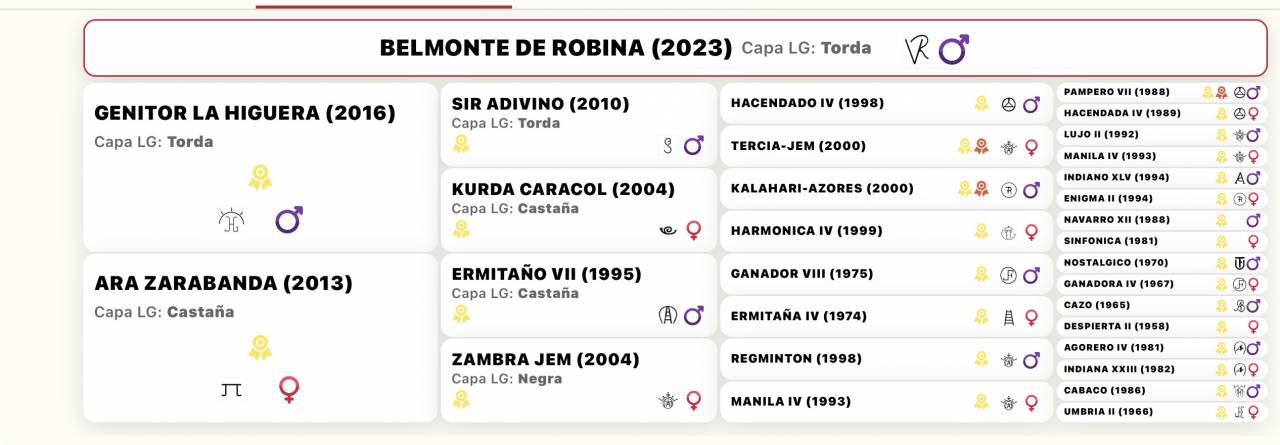Click the Belmonte de Robina (2023) title
The image size is (1280, 445).
(556, 48)
